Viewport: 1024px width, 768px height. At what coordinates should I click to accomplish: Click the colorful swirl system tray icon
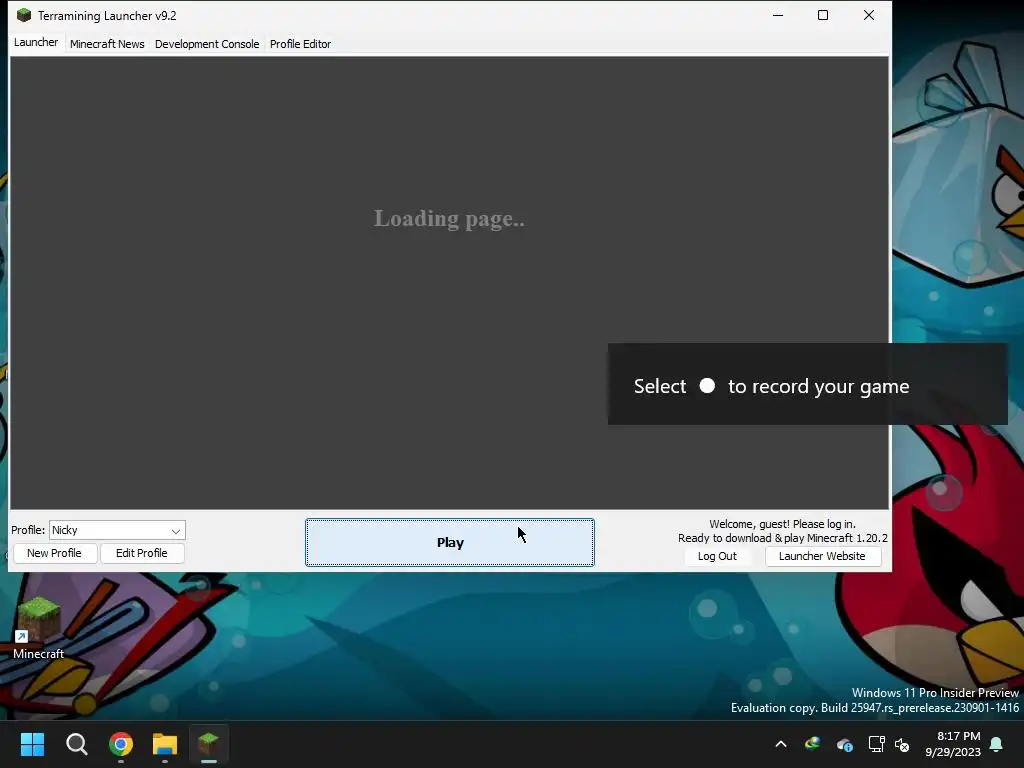tap(812, 744)
